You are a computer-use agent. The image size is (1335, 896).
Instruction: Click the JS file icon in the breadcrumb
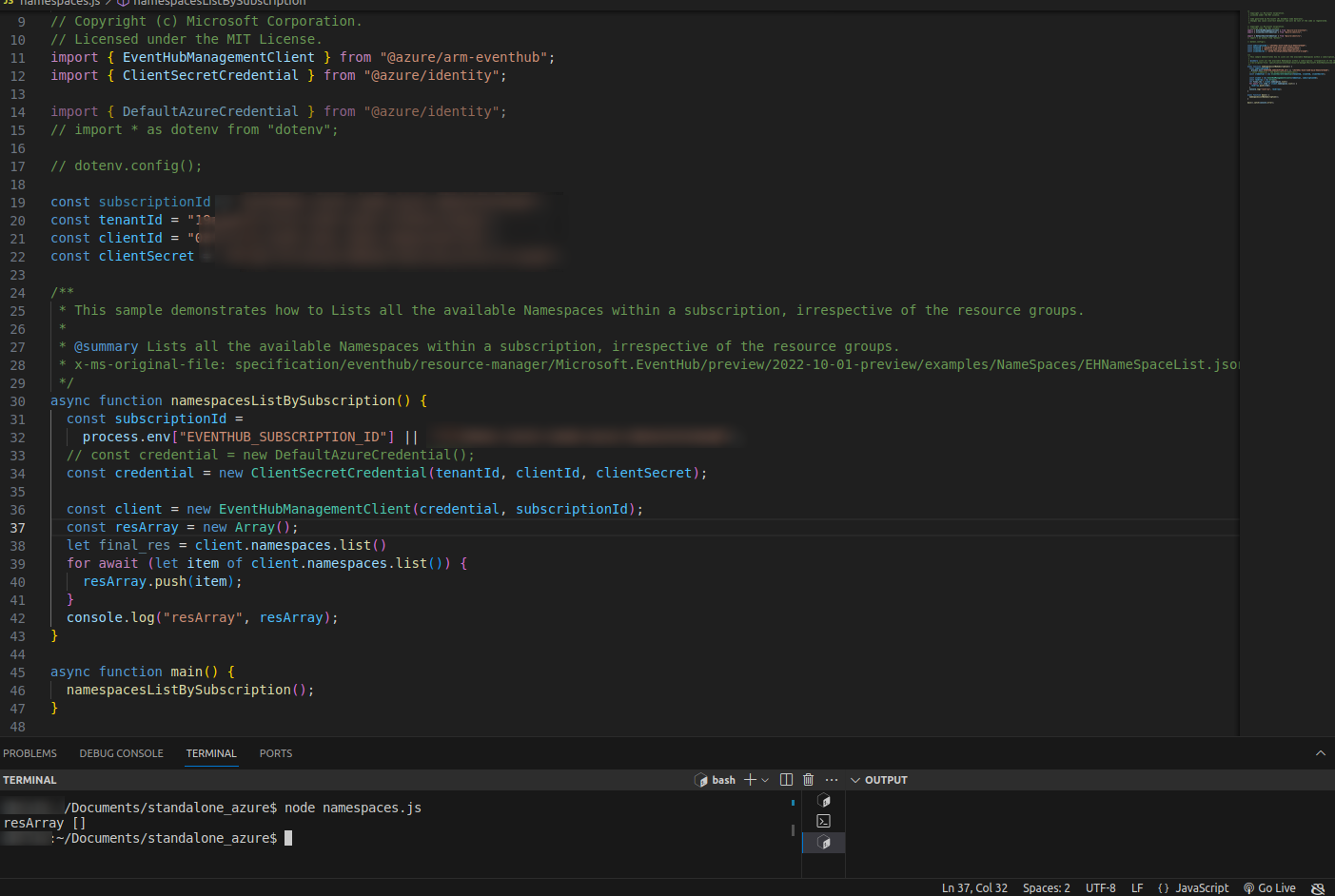pos(10,3)
